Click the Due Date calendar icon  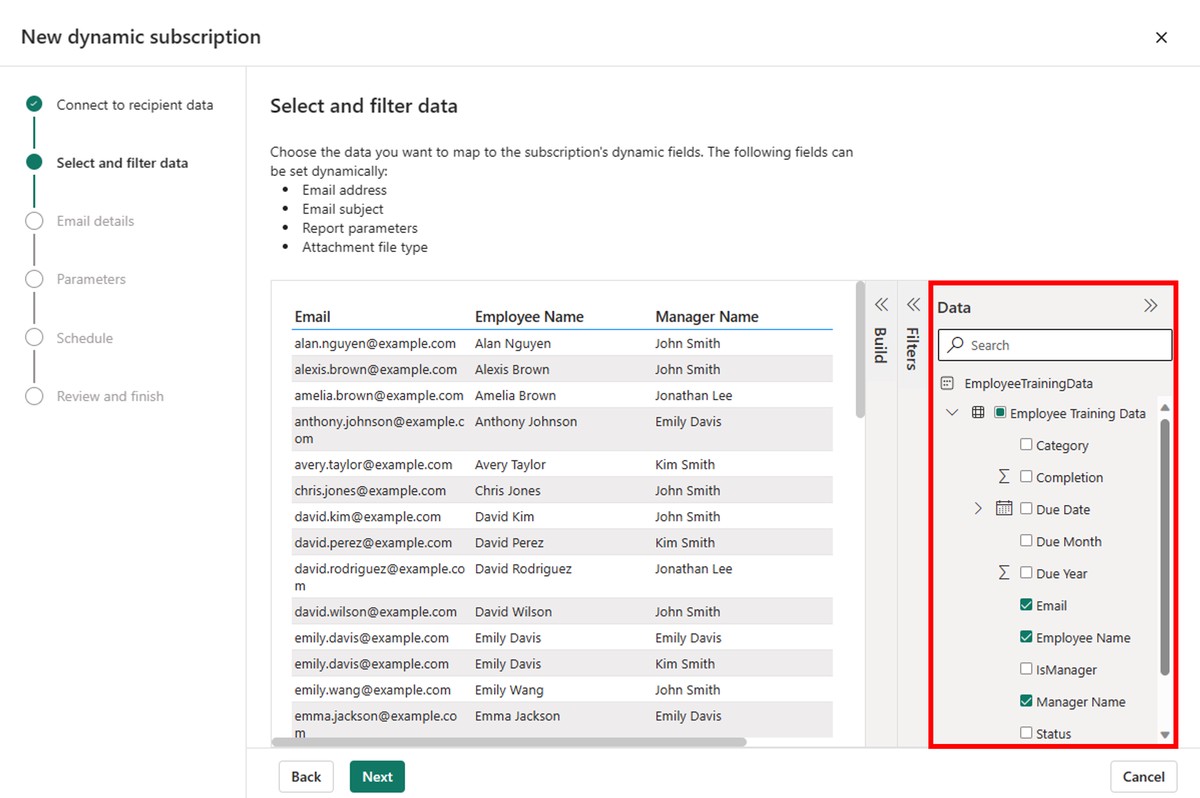click(1004, 509)
